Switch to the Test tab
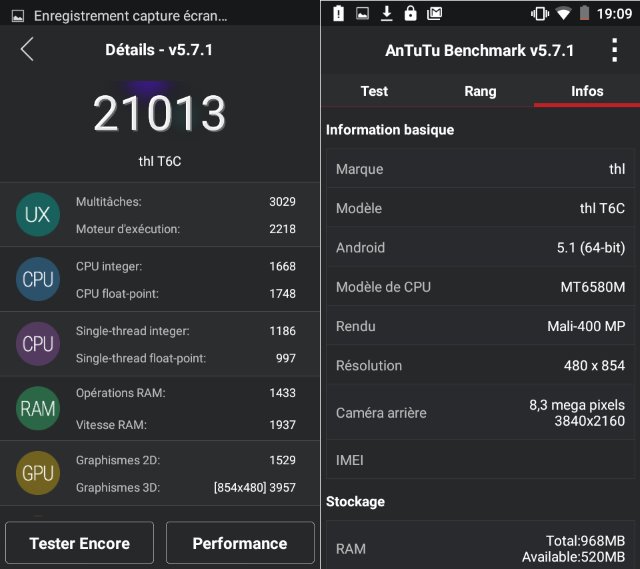640x569 pixels. [x=374, y=91]
